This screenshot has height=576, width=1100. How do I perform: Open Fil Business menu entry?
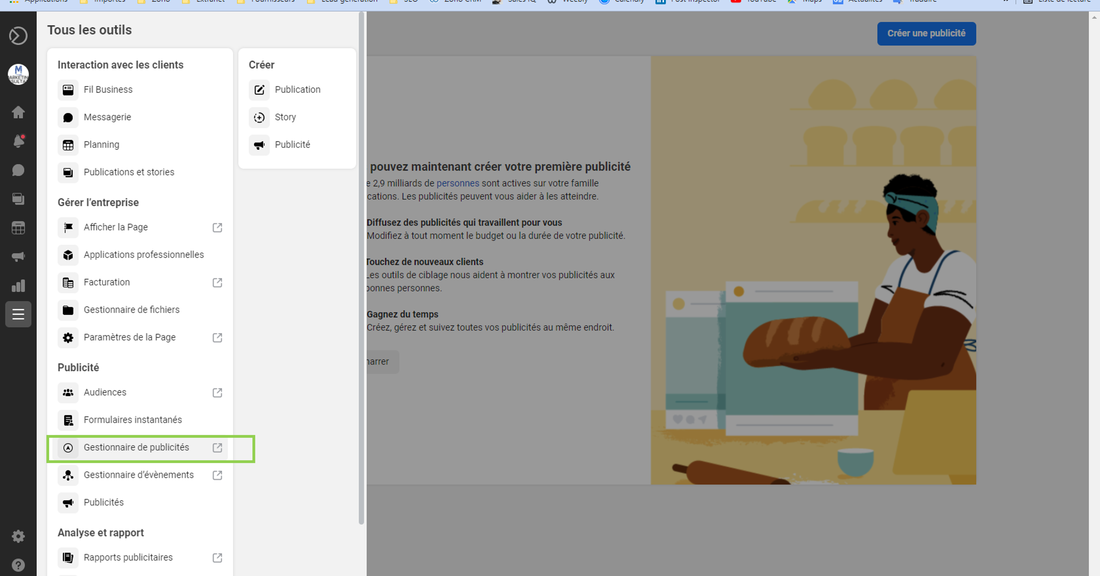(140, 90)
